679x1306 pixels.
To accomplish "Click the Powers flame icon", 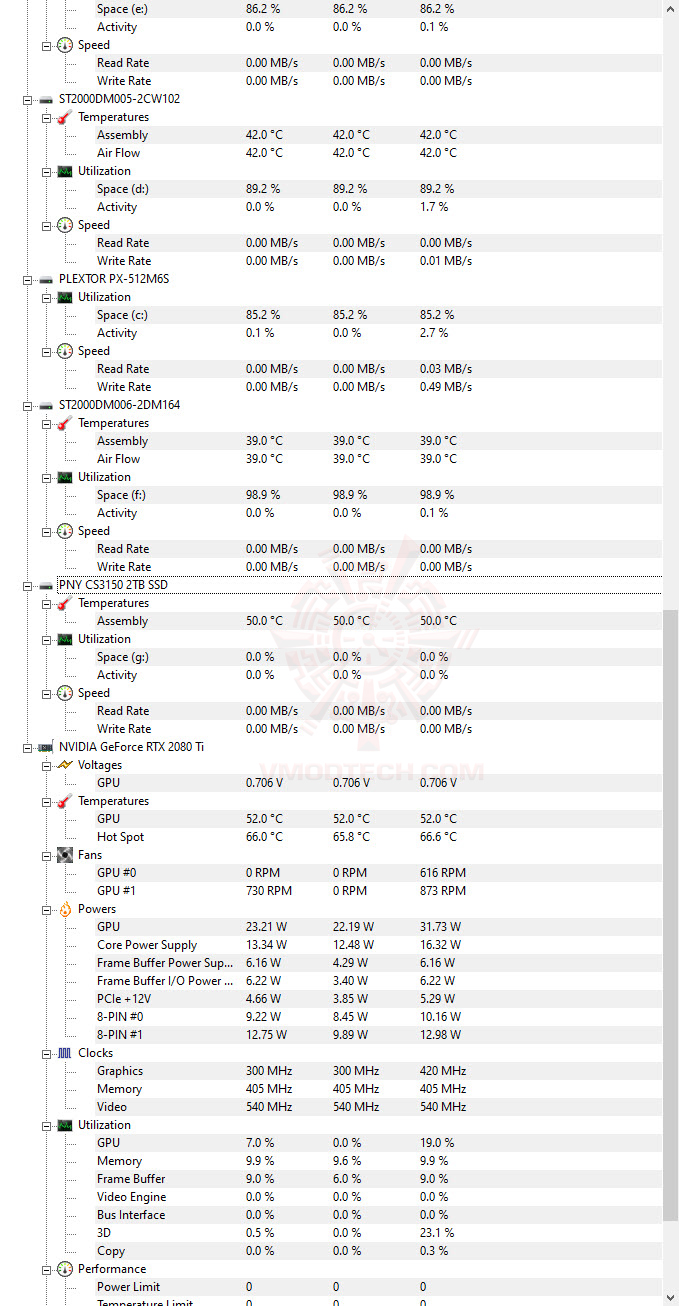I will pyautogui.click(x=65, y=909).
